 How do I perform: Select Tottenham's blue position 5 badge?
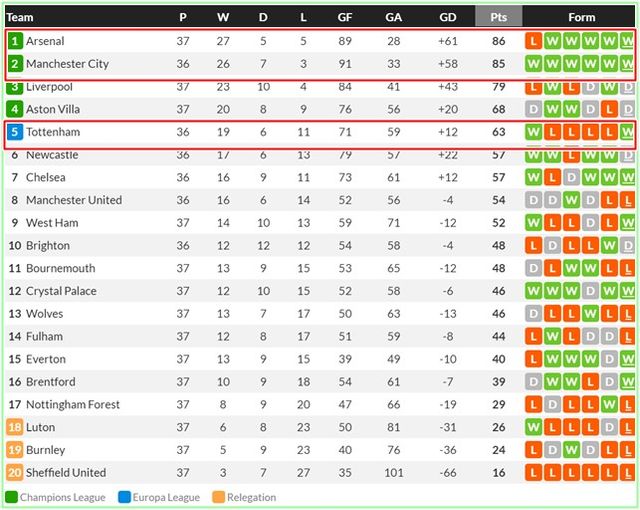(14, 132)
